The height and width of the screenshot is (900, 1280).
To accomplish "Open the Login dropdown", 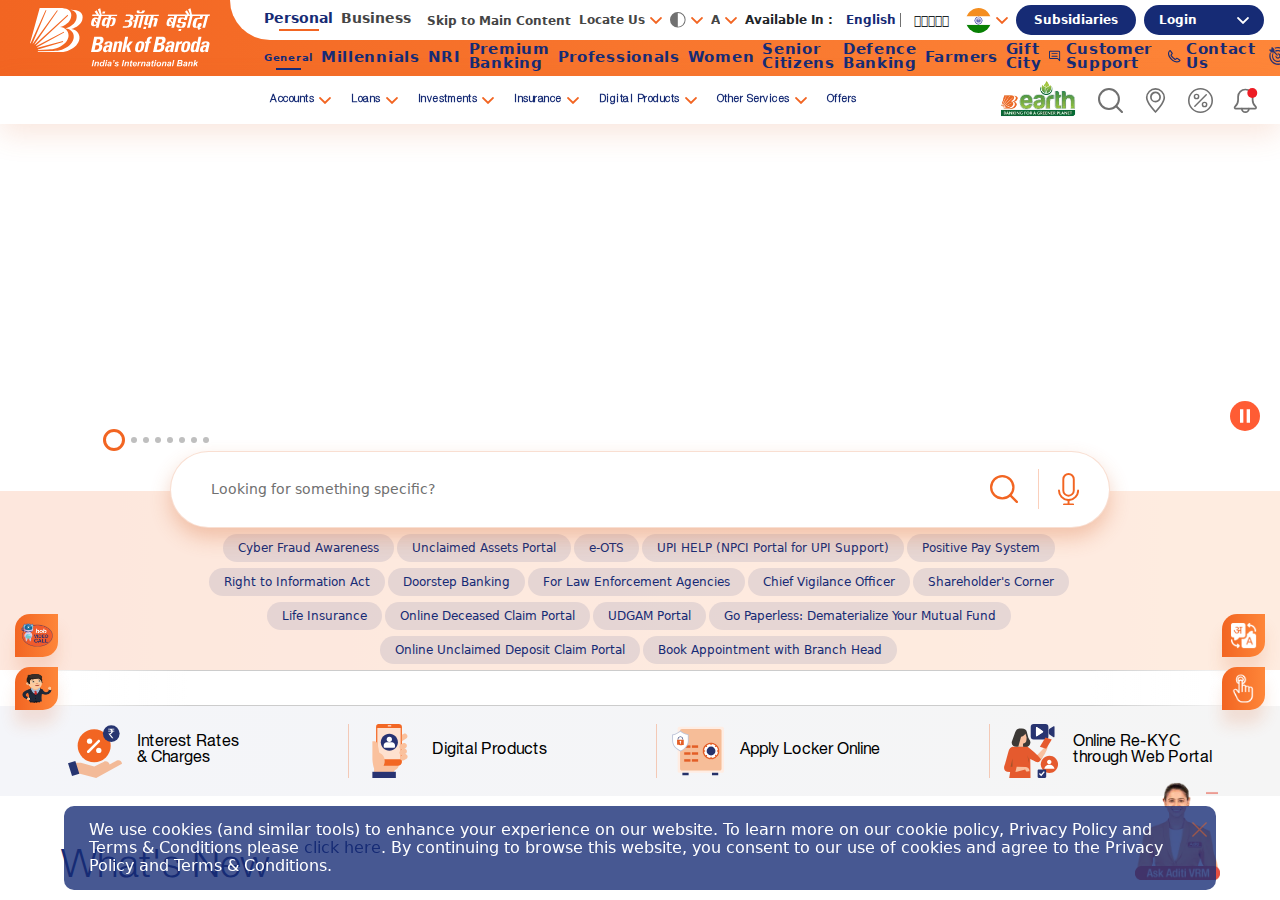I will [1204, 20].
